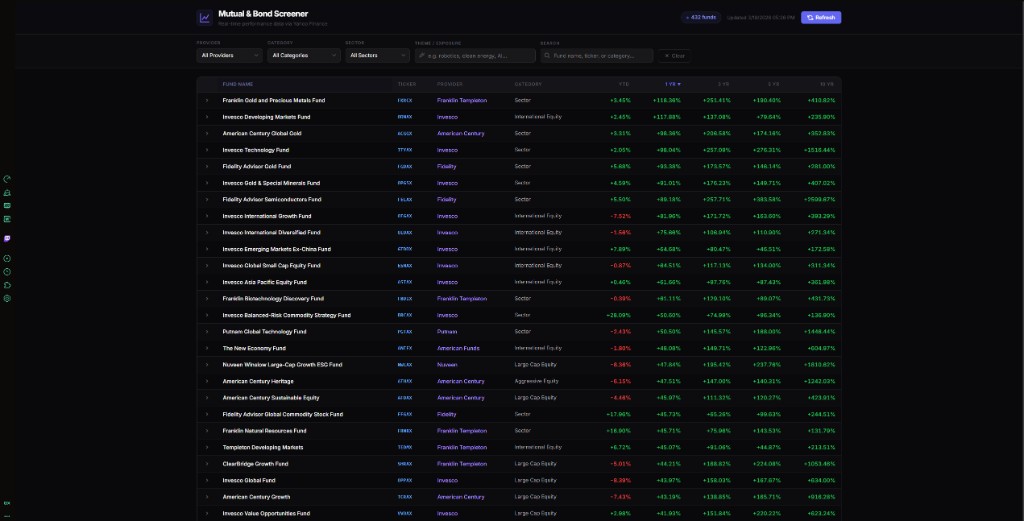Expand the Invesco Developing Markets Fund row

[207, 117]
